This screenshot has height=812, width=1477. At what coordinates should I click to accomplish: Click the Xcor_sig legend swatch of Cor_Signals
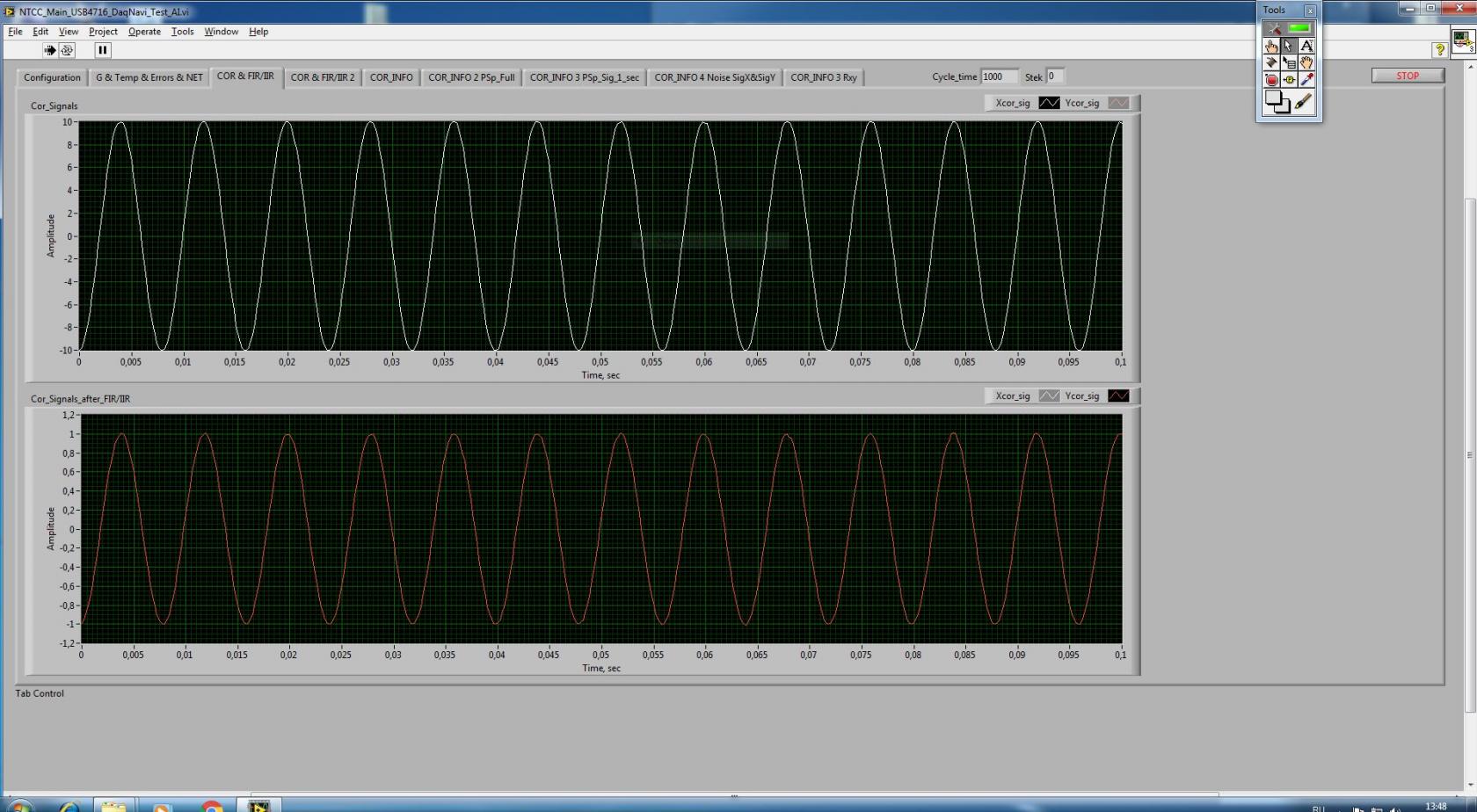pos(1049,103)
